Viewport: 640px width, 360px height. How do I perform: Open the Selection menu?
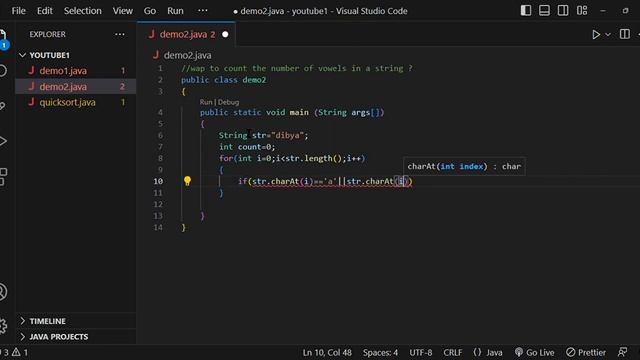[82, 11]
